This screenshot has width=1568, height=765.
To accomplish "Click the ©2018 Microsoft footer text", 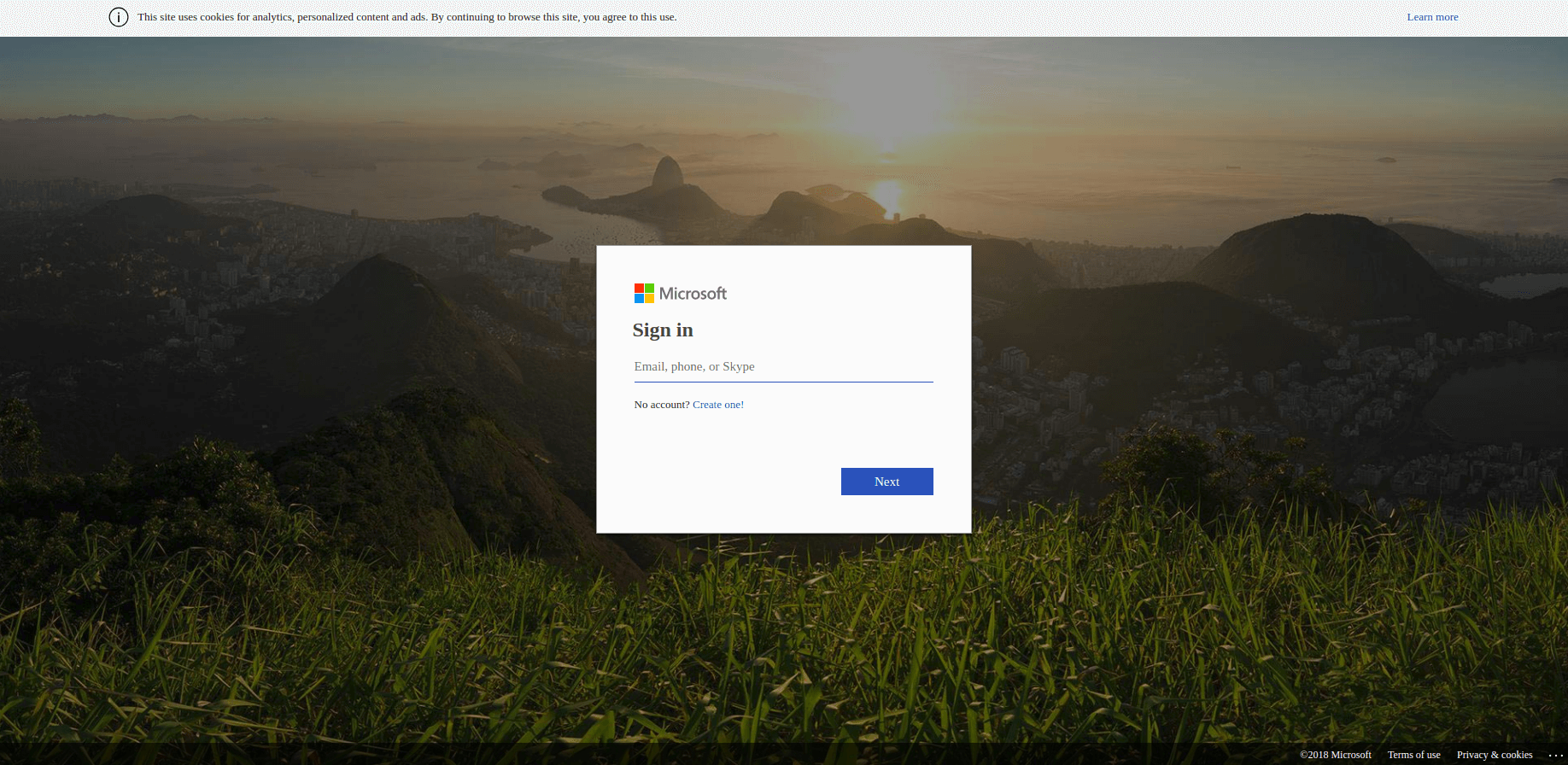I will pyautogui.click(x=1336, y=755).
